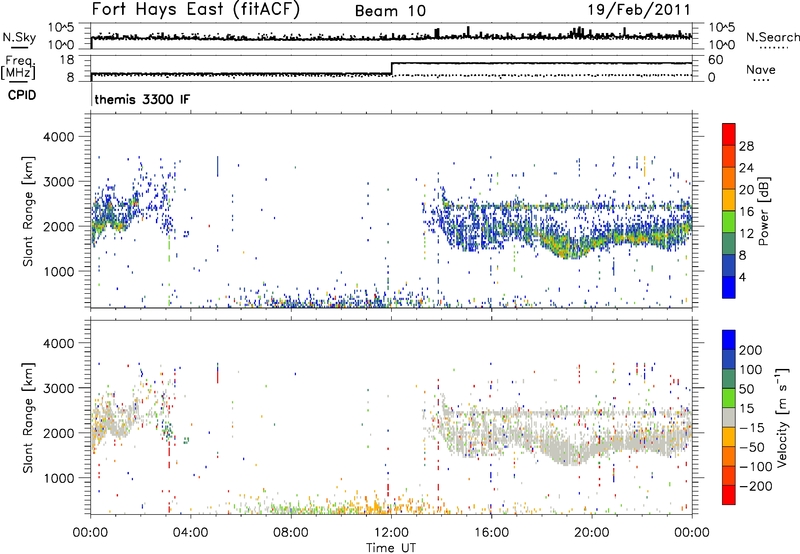Click the 'Time UT' axis title

391,547
